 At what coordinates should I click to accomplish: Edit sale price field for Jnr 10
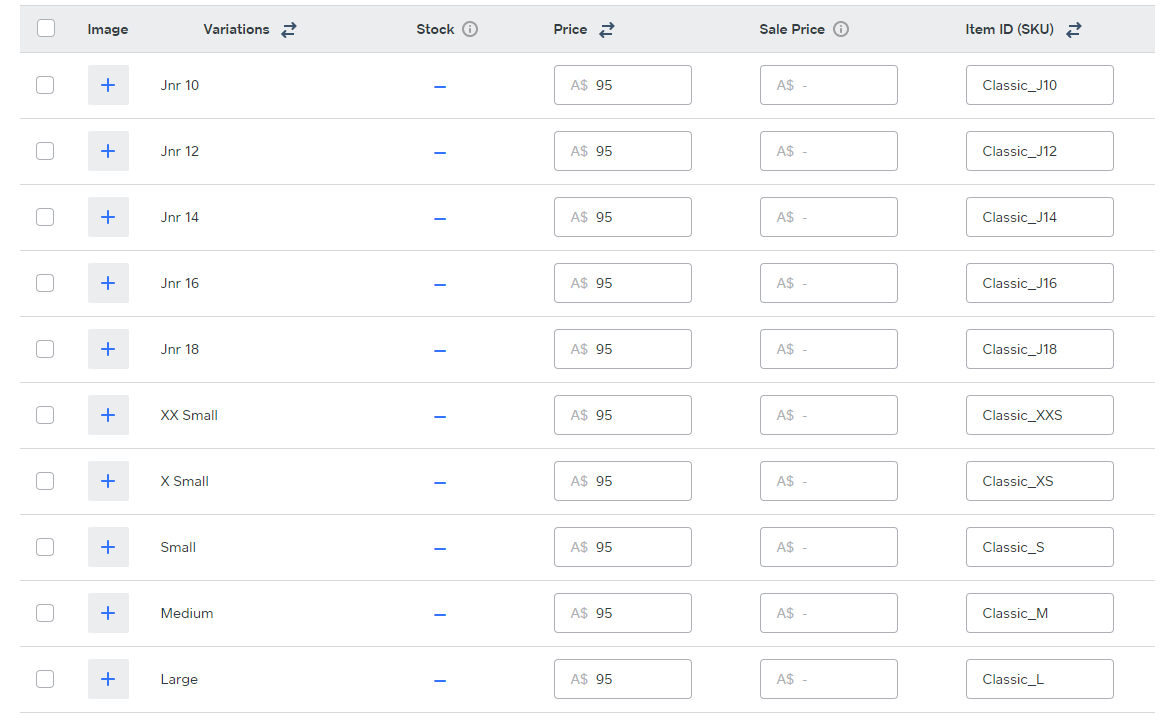point(829,85)
